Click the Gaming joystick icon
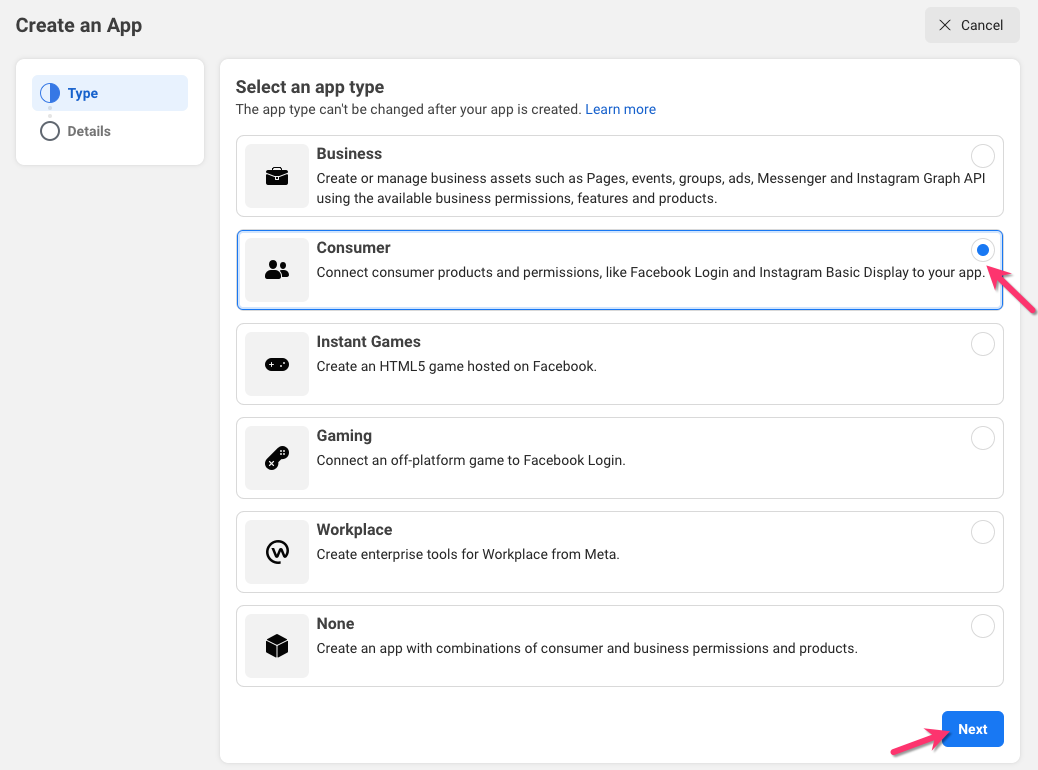 tap(277, 458)
